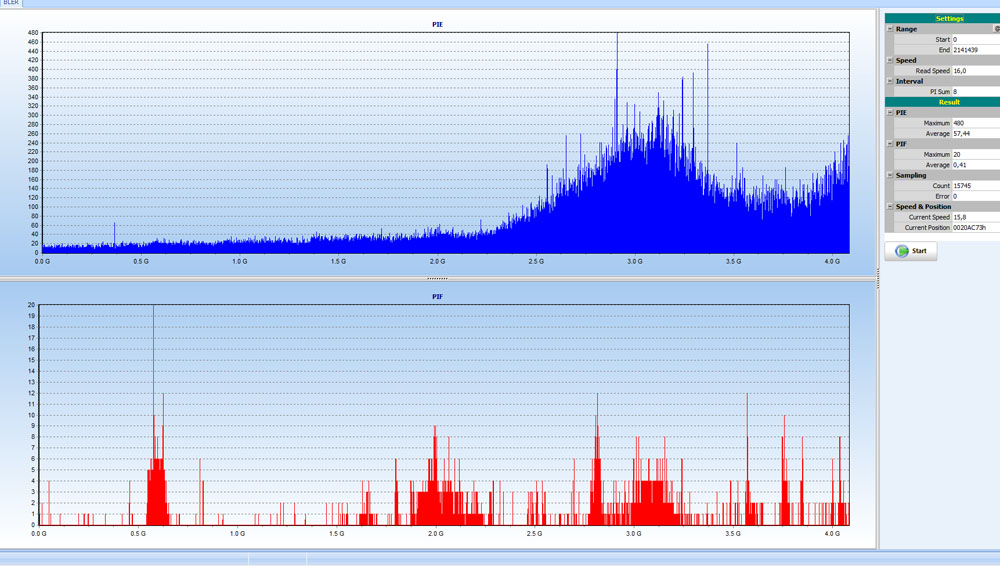Click the Current Position label
Viewport: 1000px width, 566px height.
[x=927, y=227]
